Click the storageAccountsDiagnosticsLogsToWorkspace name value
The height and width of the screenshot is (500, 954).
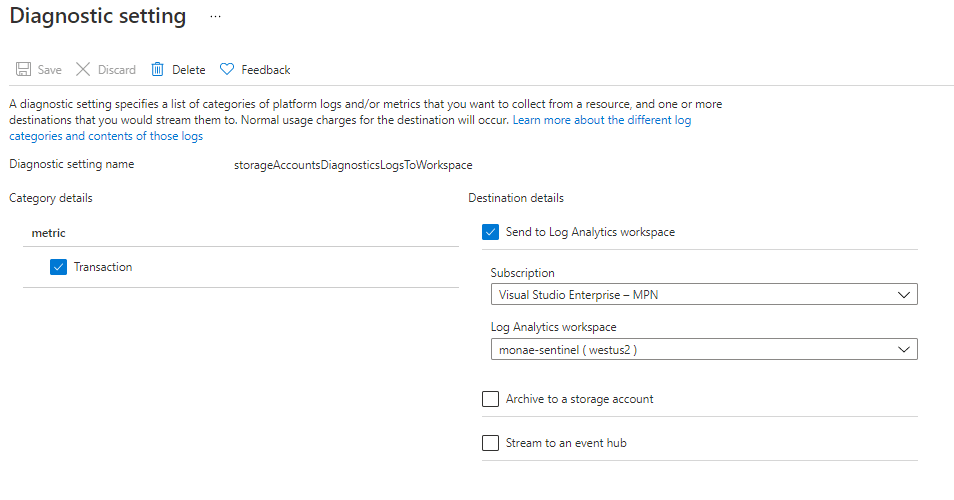coord(353,165)
